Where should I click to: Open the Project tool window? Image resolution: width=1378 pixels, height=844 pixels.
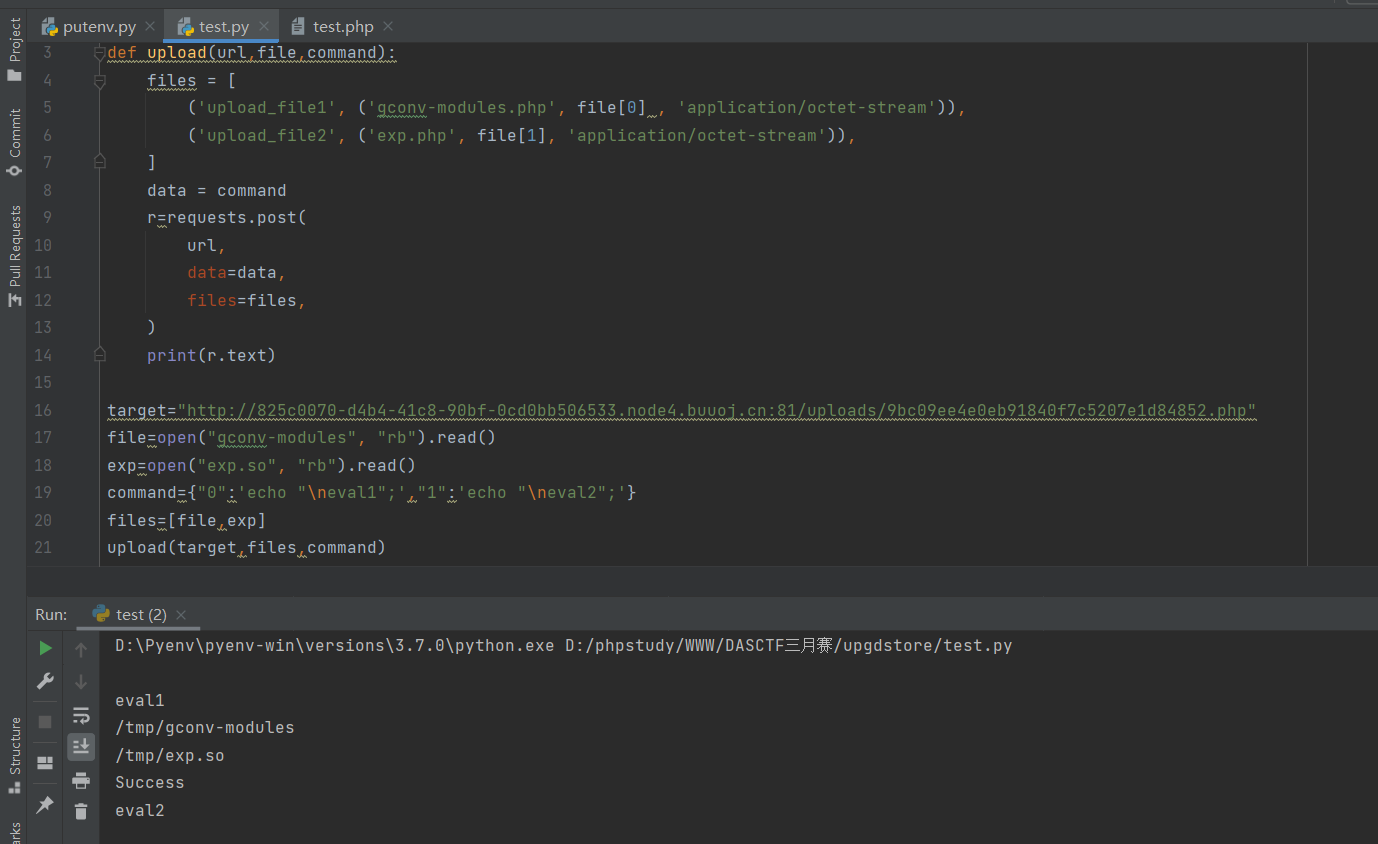14,50
